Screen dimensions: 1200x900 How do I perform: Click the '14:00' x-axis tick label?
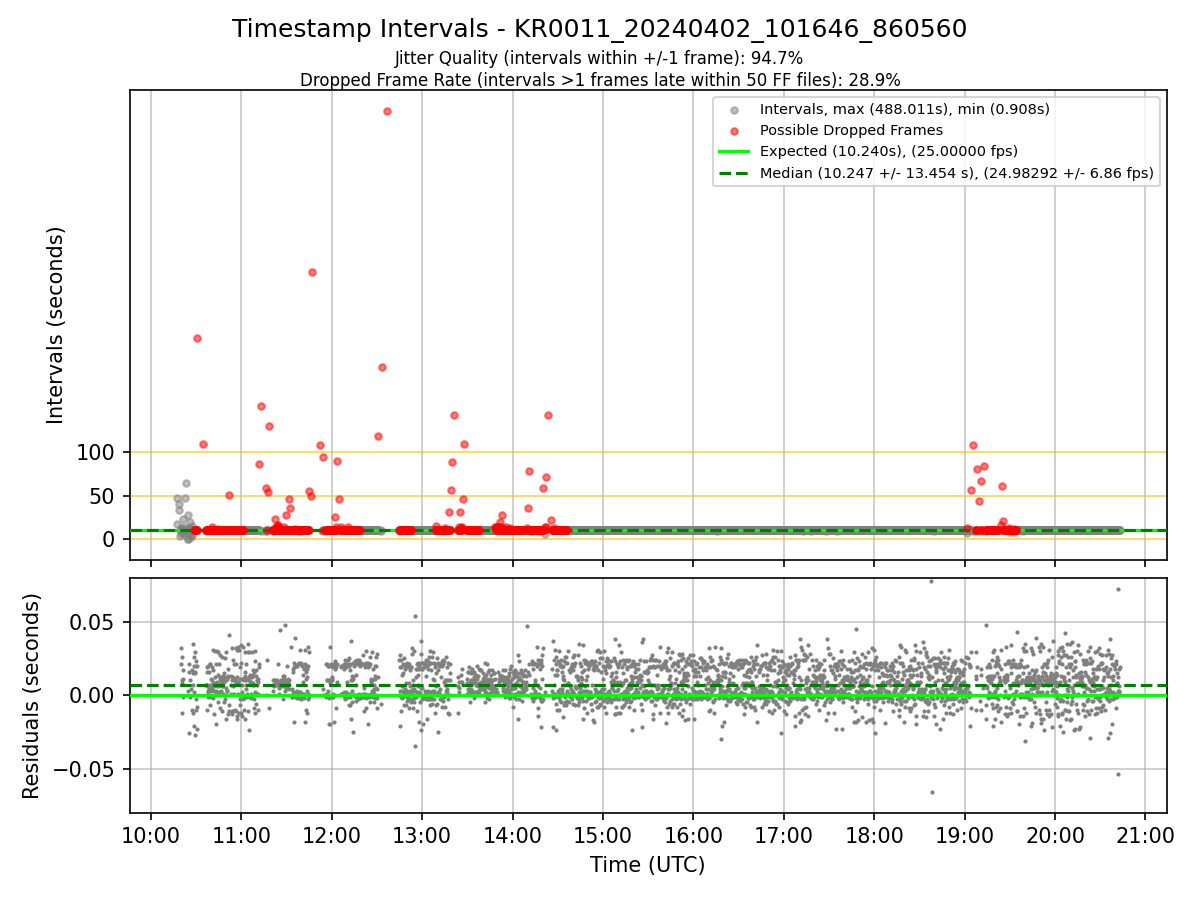point(513,835)
